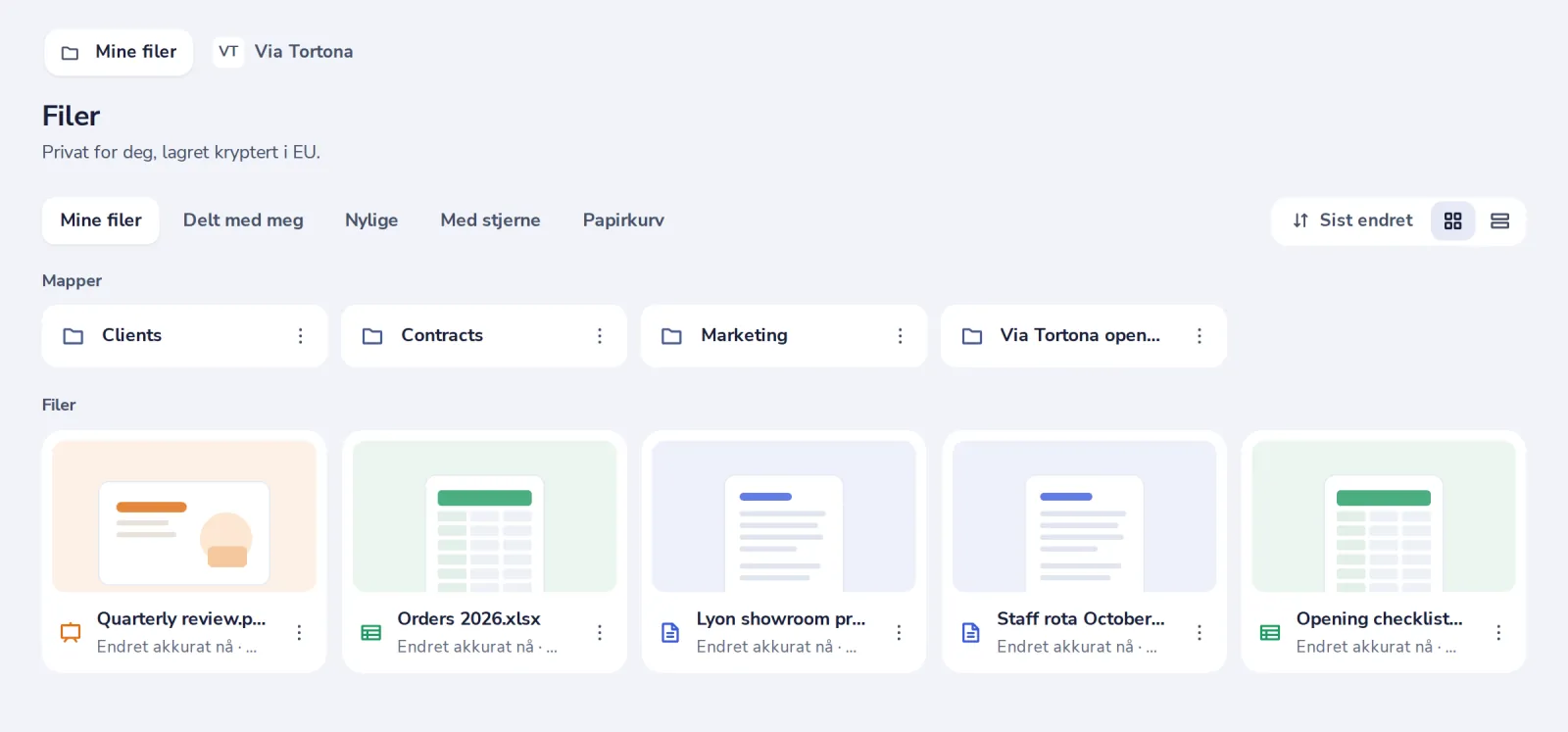The height and width of the screenshot is (732, 1568).
Task: Open more options for Quarterly review file
Action: (x=299, y=633)
